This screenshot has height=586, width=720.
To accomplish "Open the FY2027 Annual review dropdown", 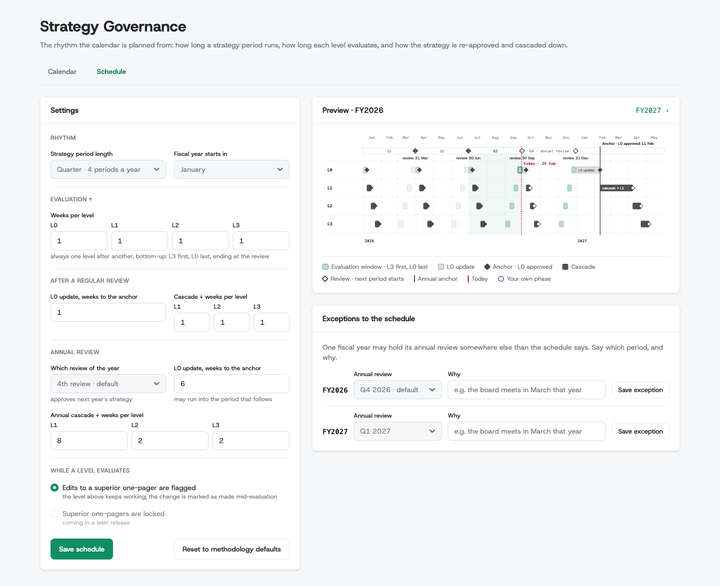I will tap(397, 431).
